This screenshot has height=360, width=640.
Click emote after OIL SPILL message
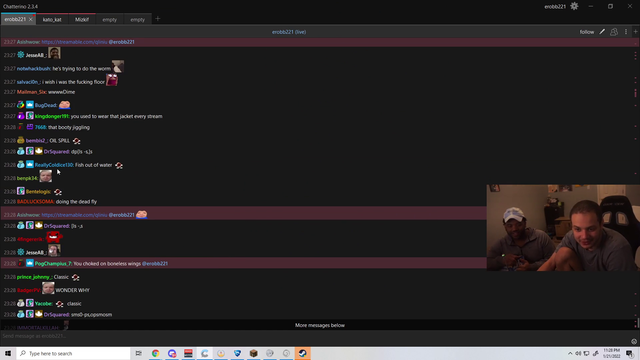(76, 141)
